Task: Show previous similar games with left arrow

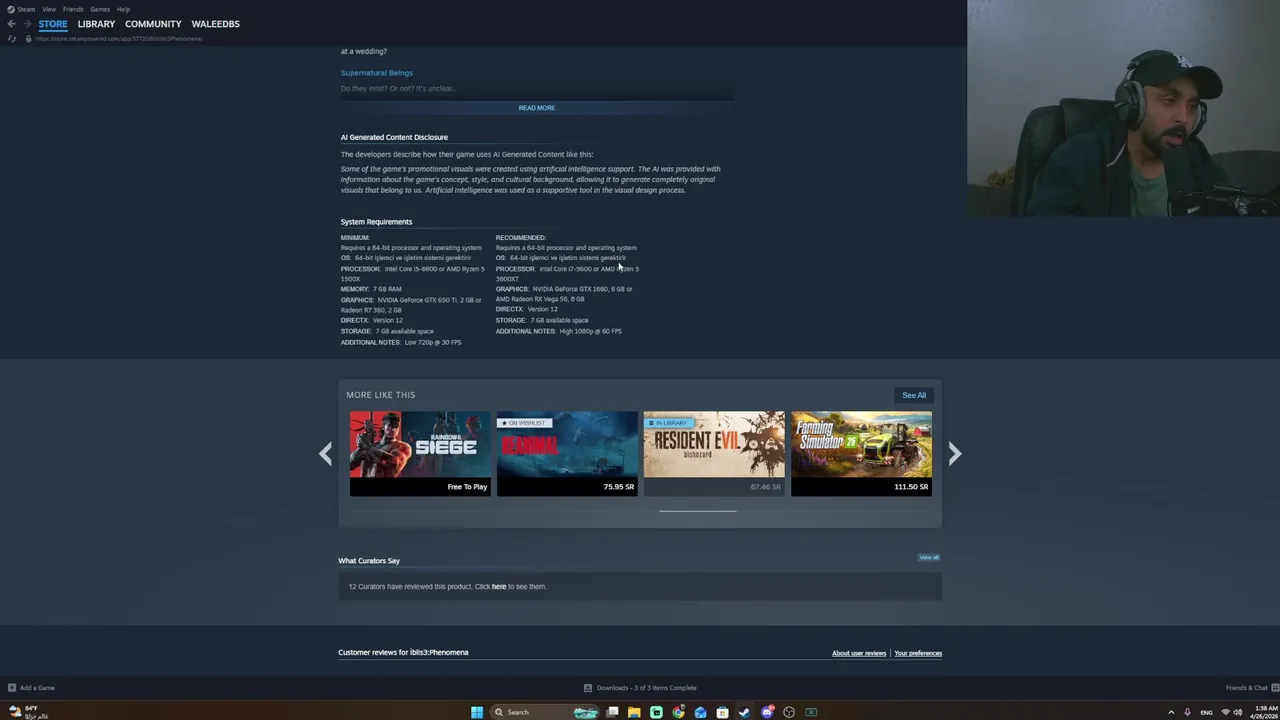Action: [x=325, y=454]
